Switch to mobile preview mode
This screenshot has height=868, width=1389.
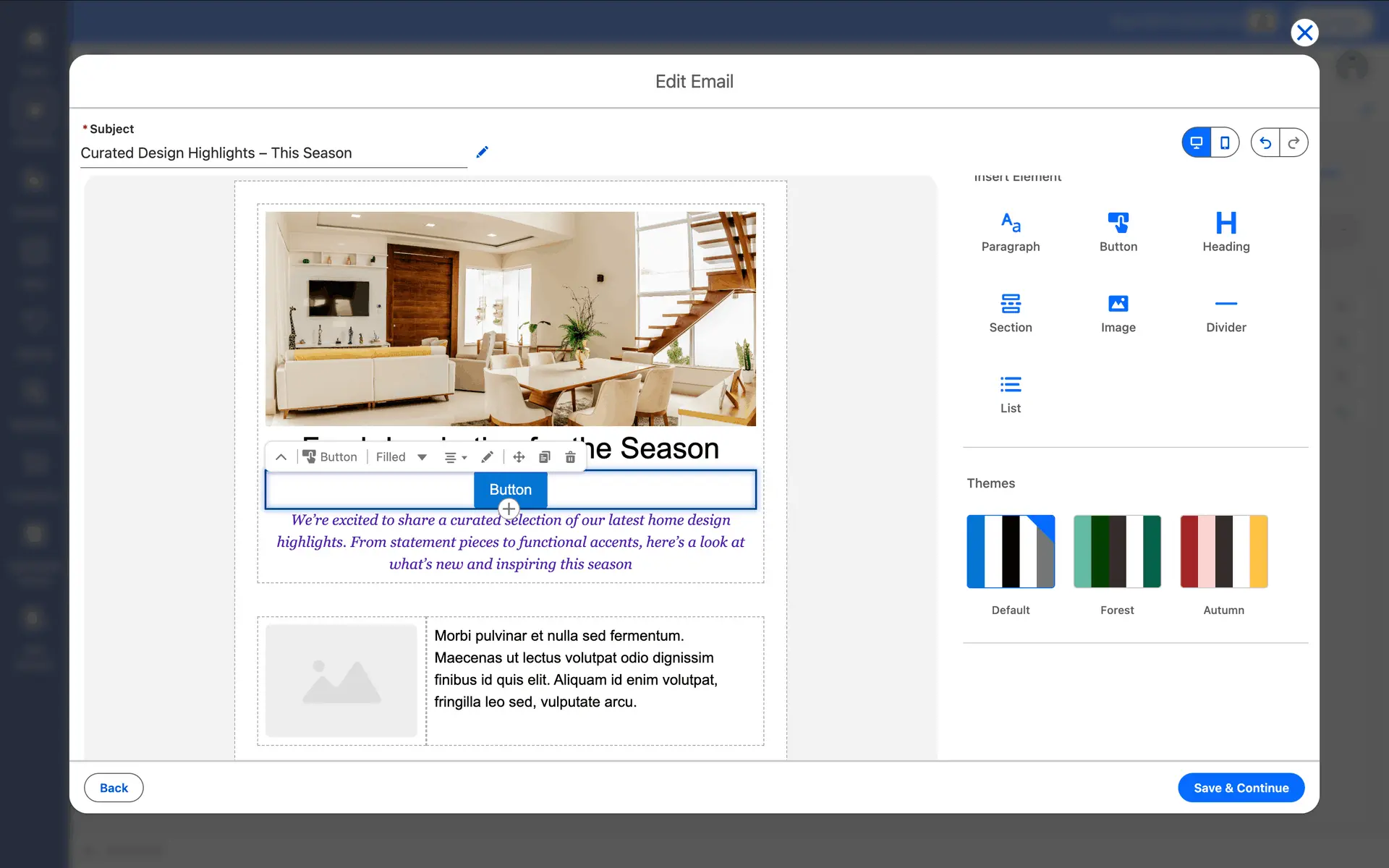pyautogui.click(x=1224, y=142)
